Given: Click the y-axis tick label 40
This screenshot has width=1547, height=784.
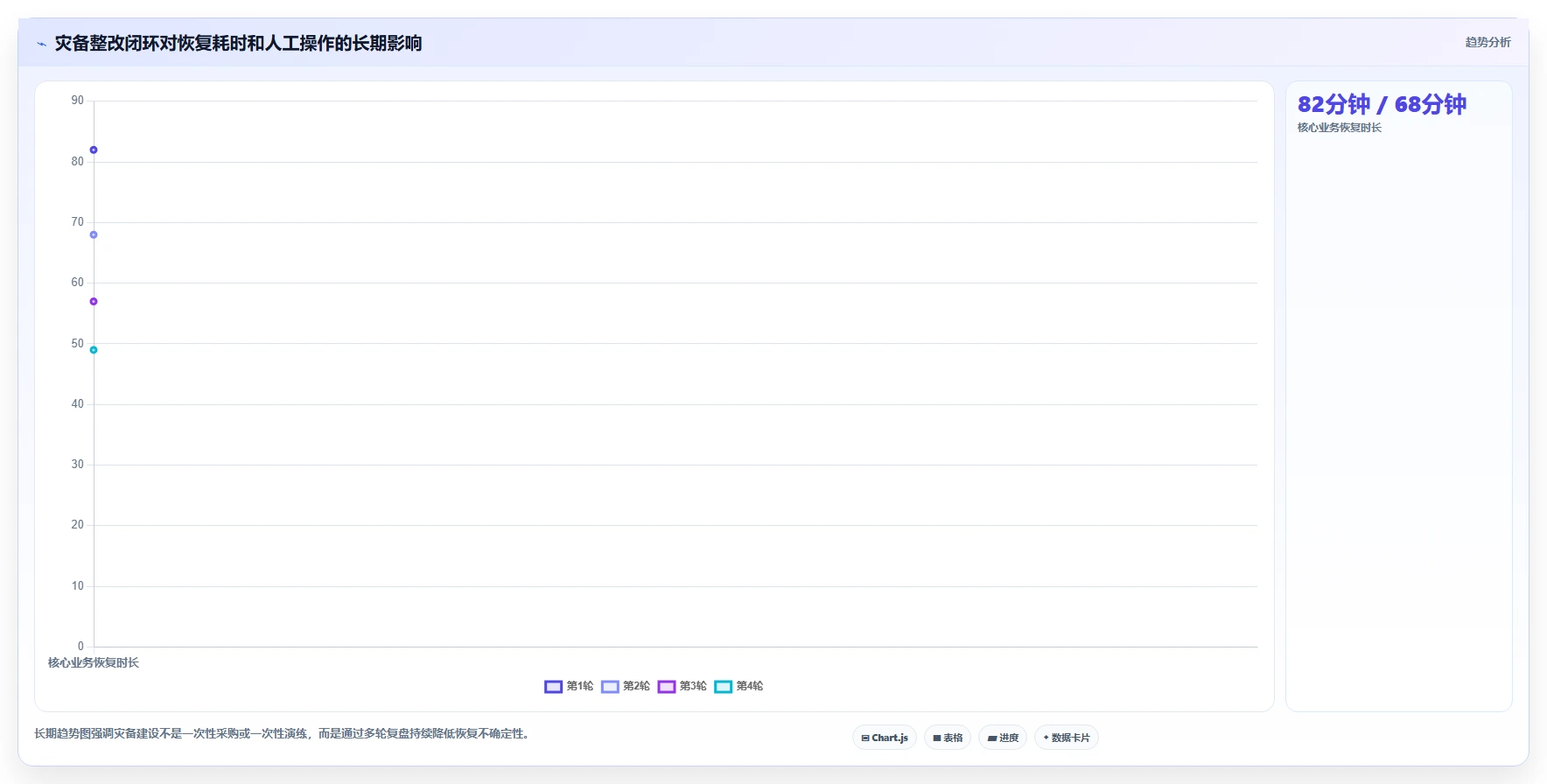Looking at the screenshot, I should 78,404.
